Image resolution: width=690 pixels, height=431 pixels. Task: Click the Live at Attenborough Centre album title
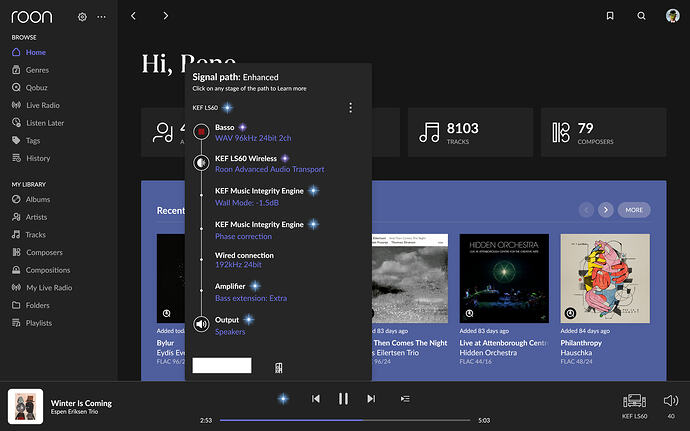[x=503, y=343]
